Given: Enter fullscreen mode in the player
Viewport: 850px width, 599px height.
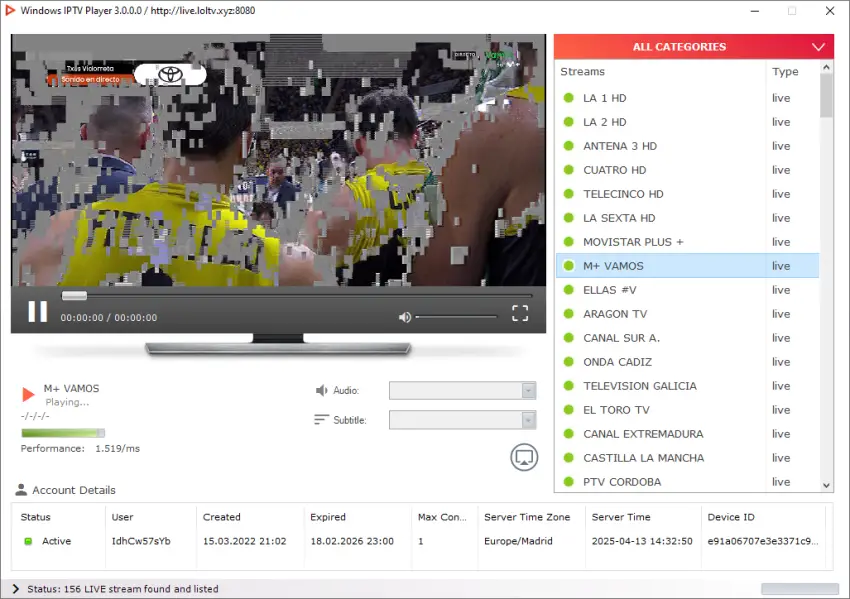Looking at the screenshot, I should (x=520, y=313).
